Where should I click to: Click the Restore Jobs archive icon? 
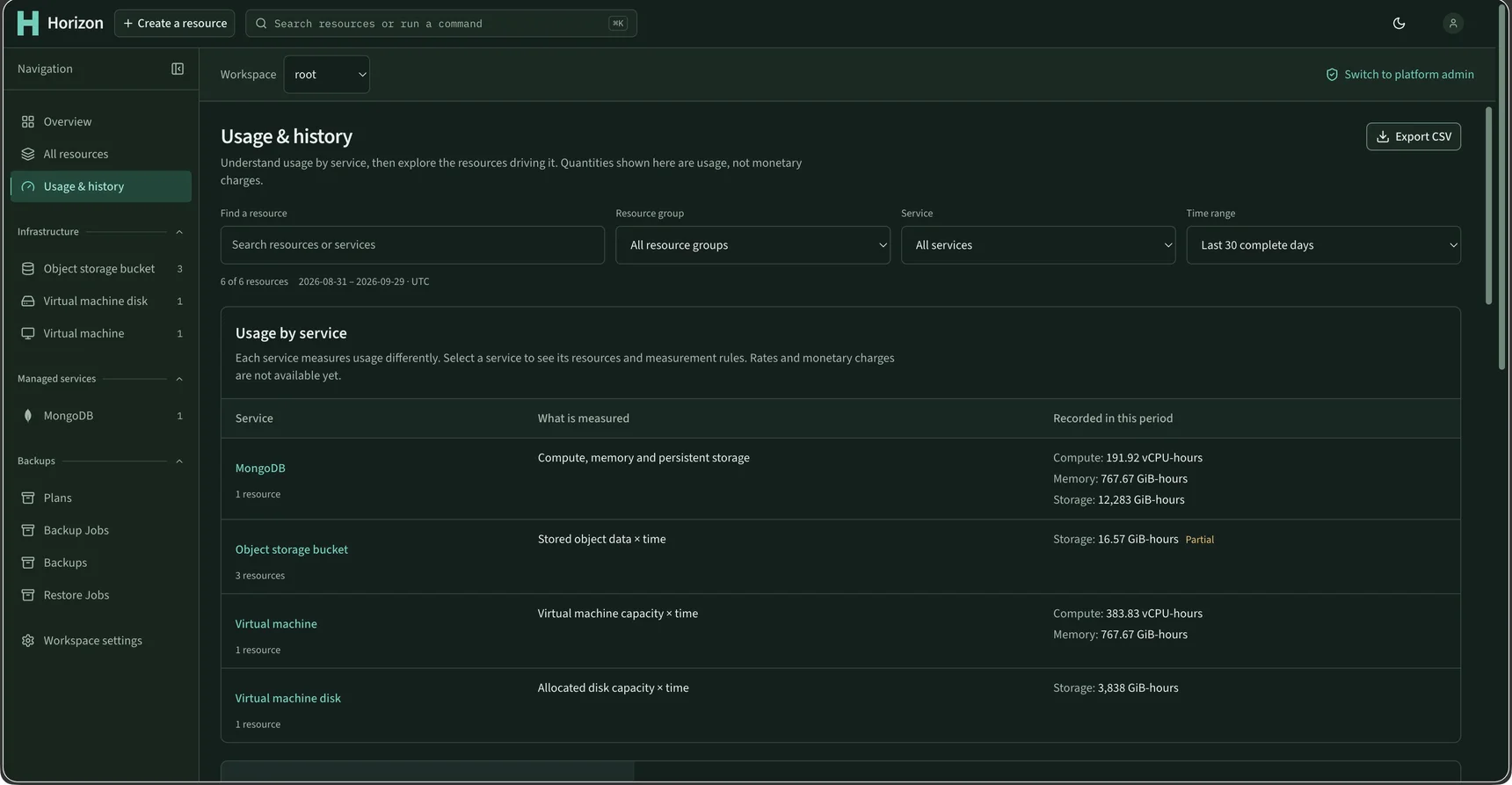[28, 596]
